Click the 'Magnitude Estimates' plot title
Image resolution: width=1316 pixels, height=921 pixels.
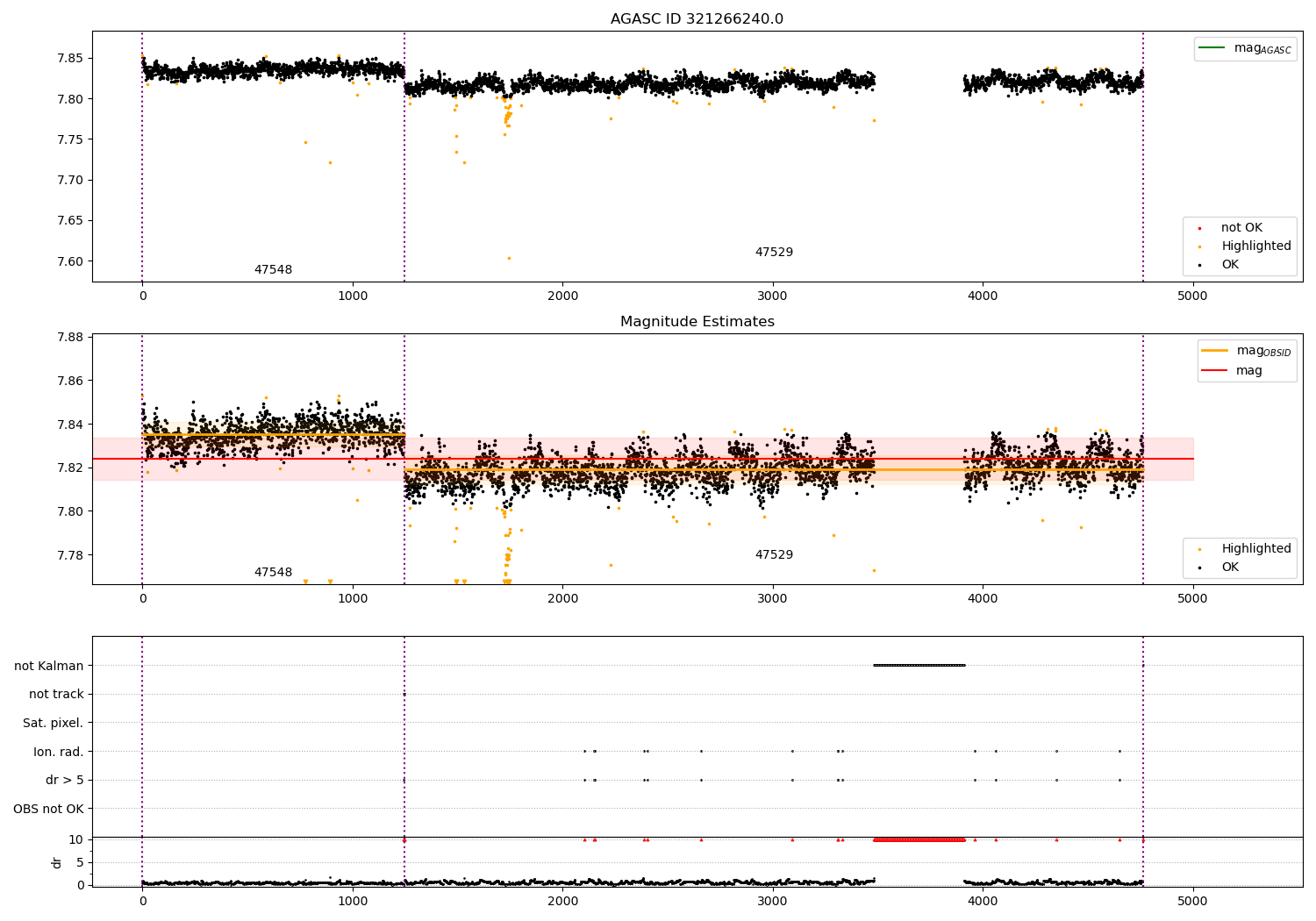pyautogui.click(x=697, y=322)
